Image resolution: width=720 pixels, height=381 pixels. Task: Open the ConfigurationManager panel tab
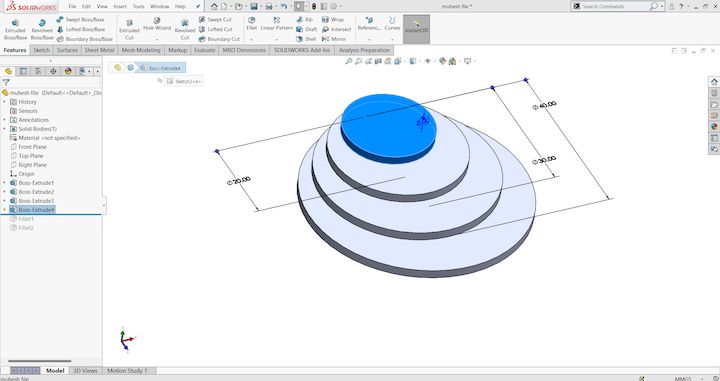pos(38,71)
